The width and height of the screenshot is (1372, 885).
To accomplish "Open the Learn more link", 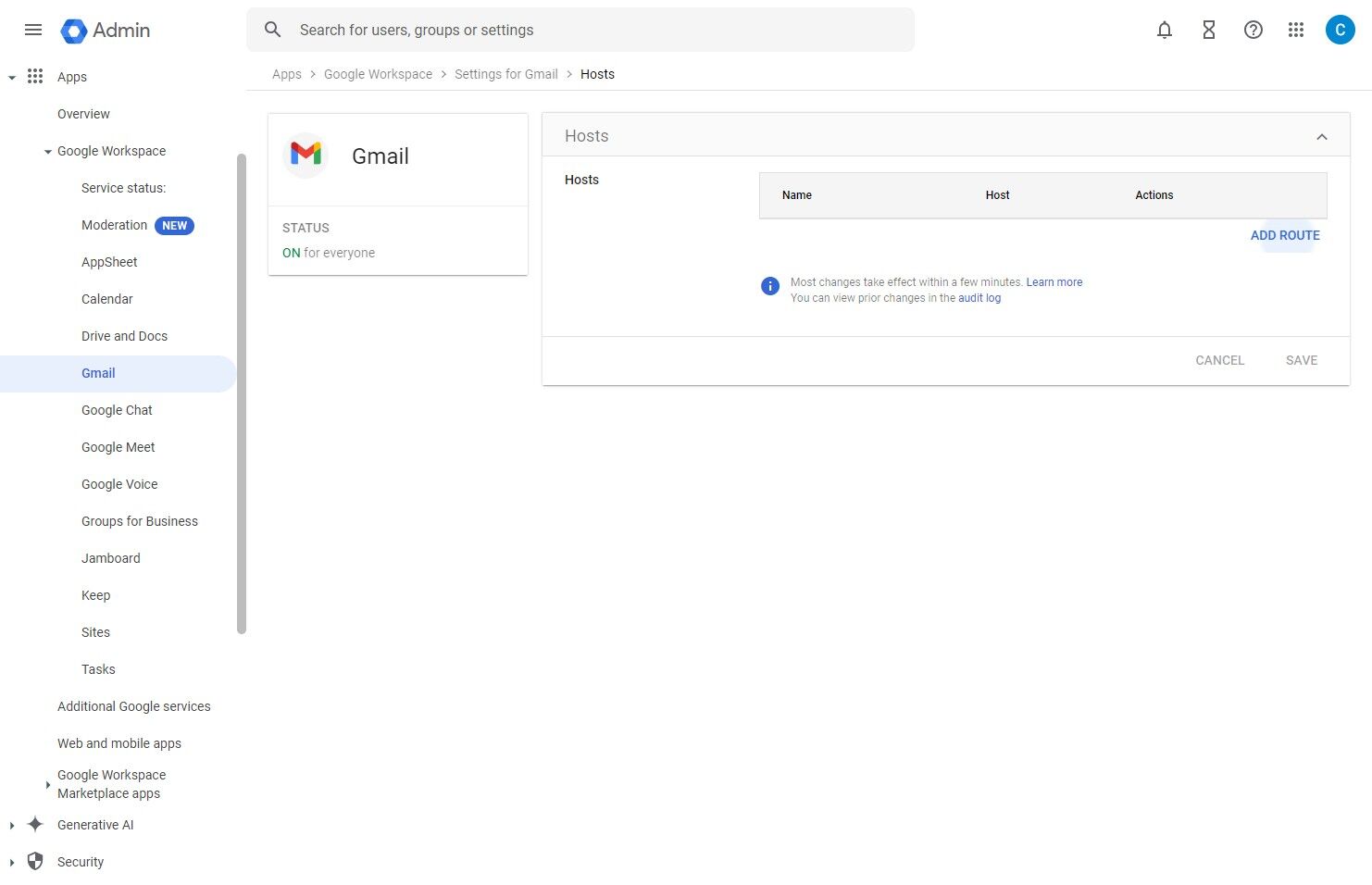I will (1054, 282).
